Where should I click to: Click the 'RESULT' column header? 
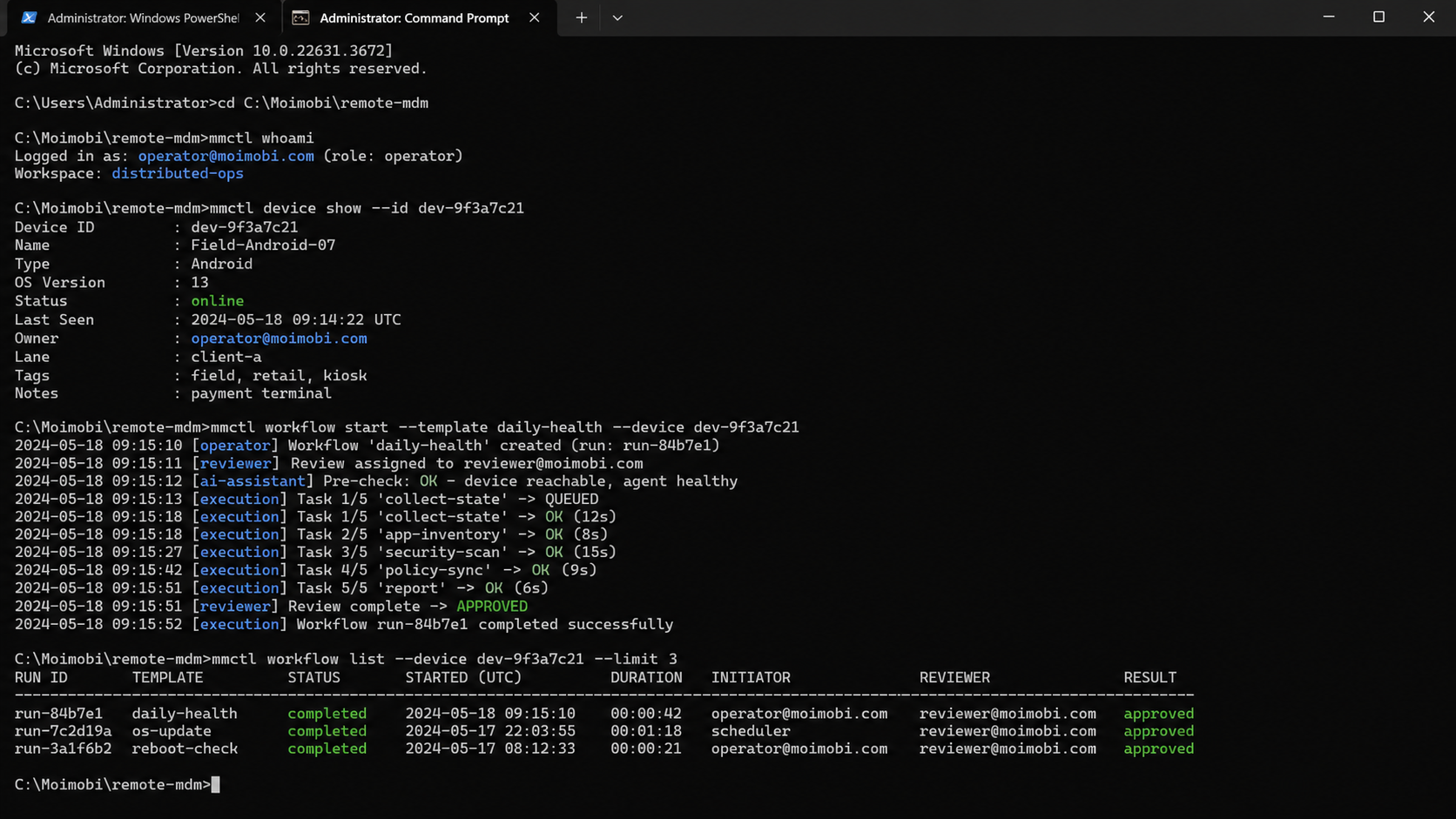pyautogui.click(x=1150, y=678)
